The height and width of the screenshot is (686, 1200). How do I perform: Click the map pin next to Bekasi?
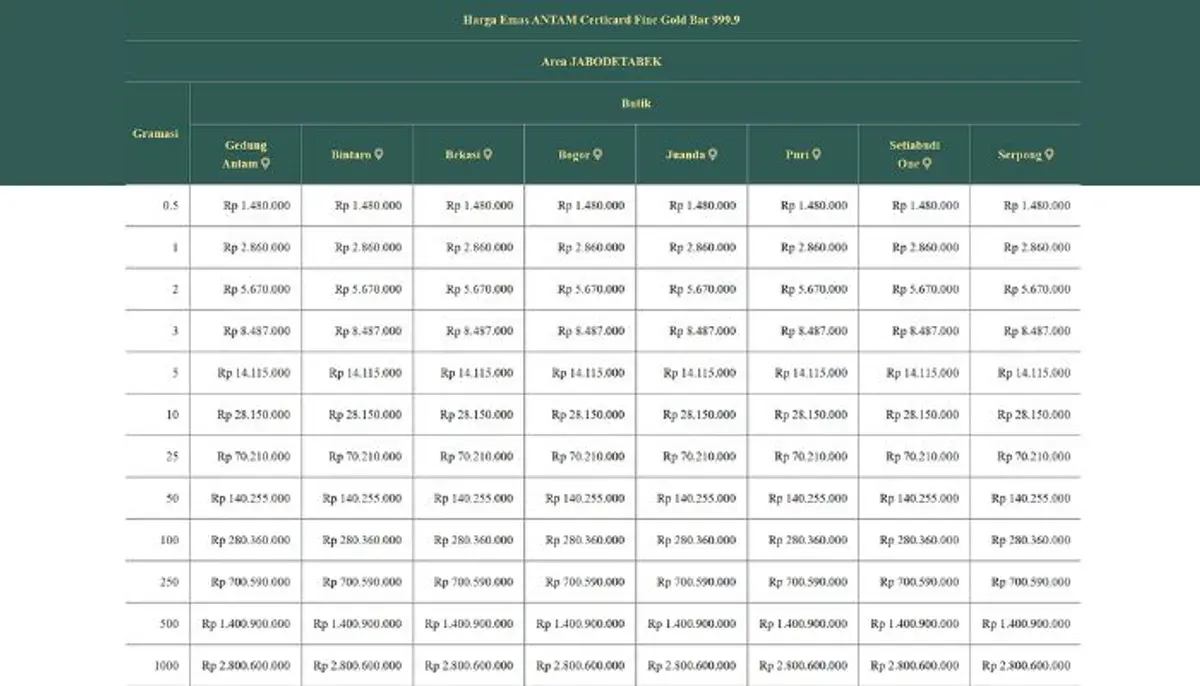click(x=487, y=155)
